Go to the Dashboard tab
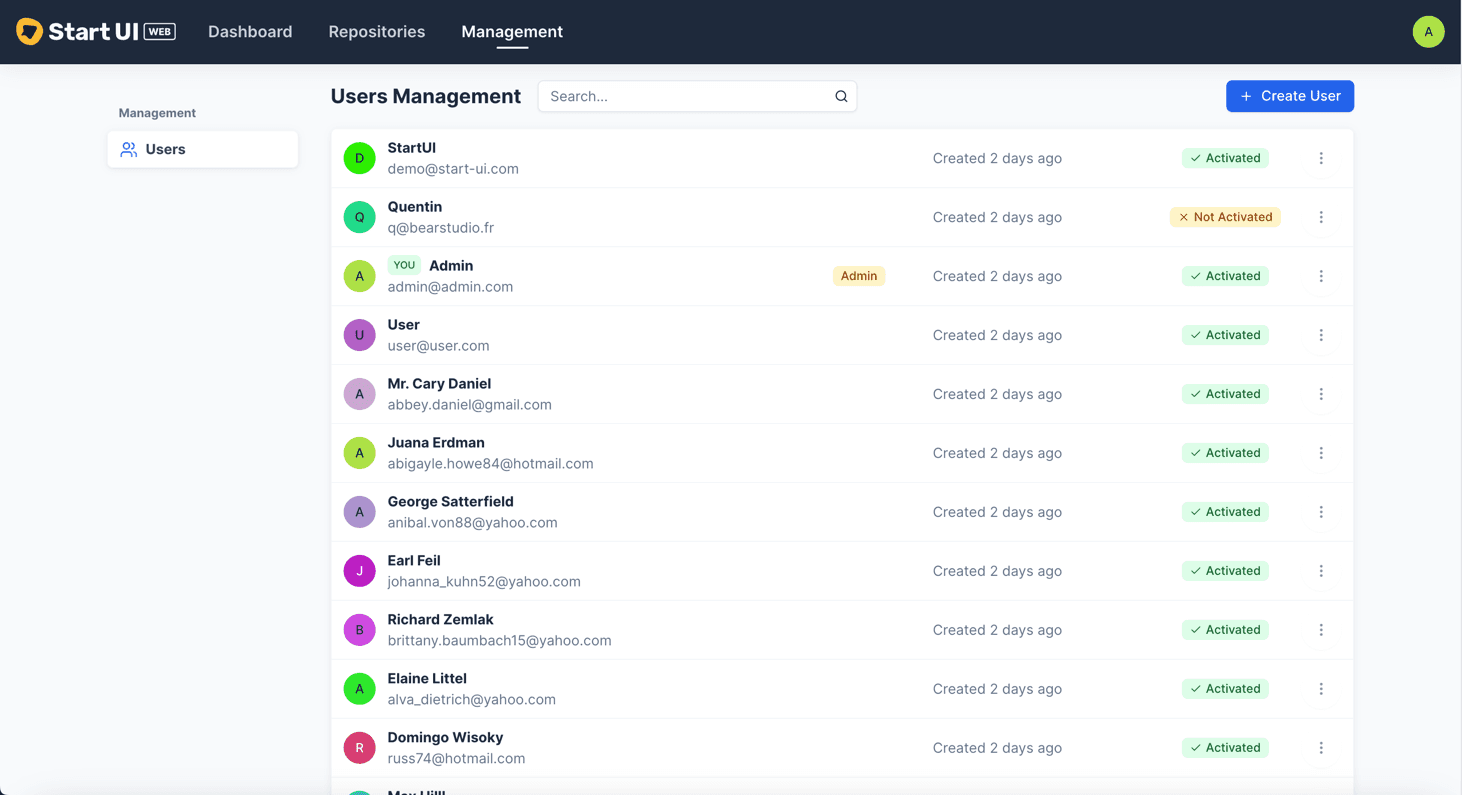The image size is (1462, 795). [250, 32]
